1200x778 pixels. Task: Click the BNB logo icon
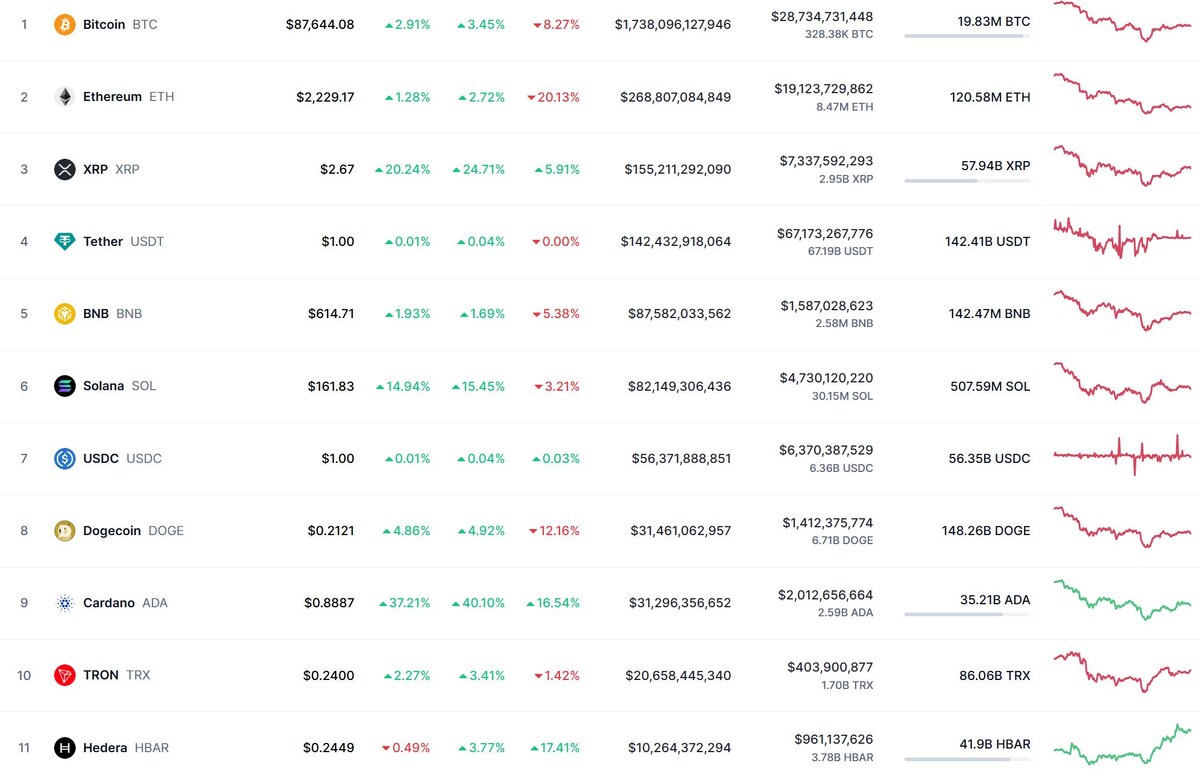click(x=65, y=313)
